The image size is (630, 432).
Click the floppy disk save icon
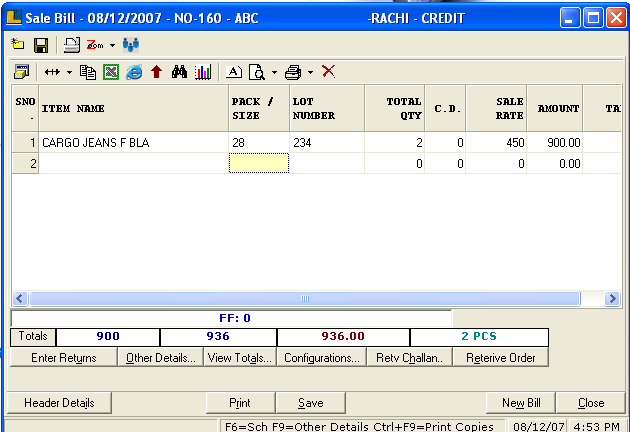point(41,45)
